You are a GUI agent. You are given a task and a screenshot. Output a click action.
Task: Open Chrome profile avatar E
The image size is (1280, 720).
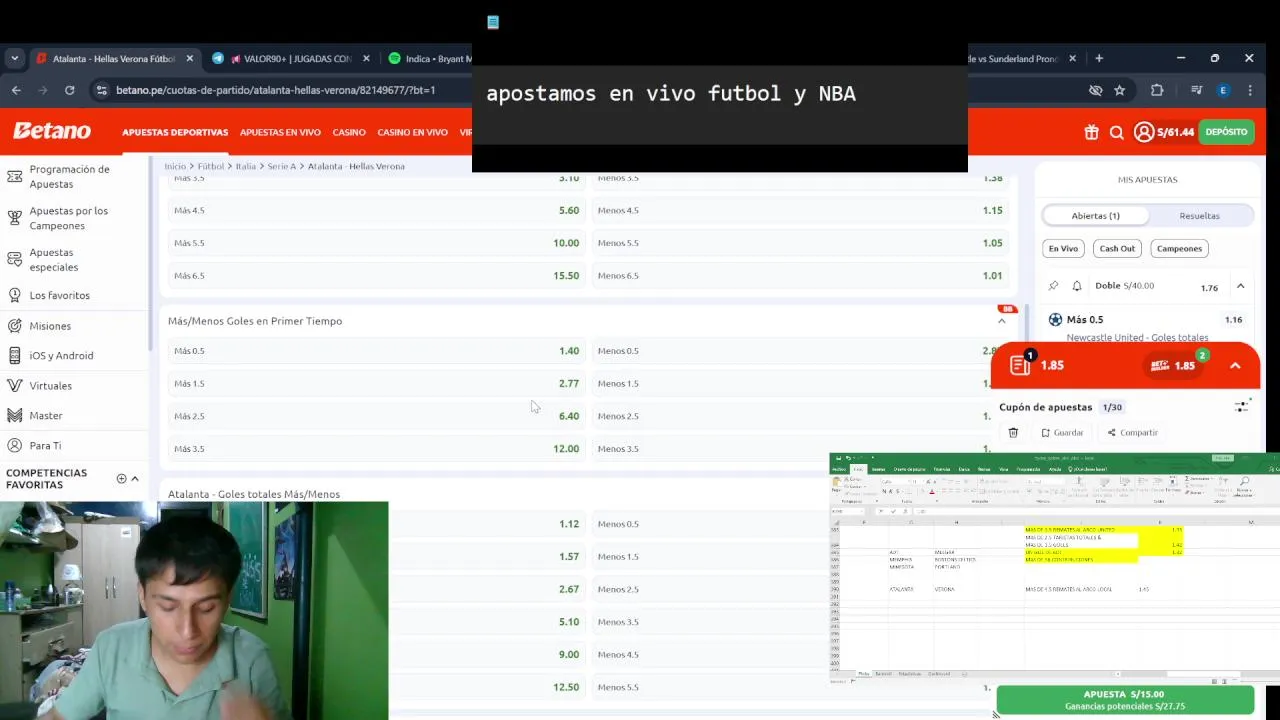tap(1223, 90)
